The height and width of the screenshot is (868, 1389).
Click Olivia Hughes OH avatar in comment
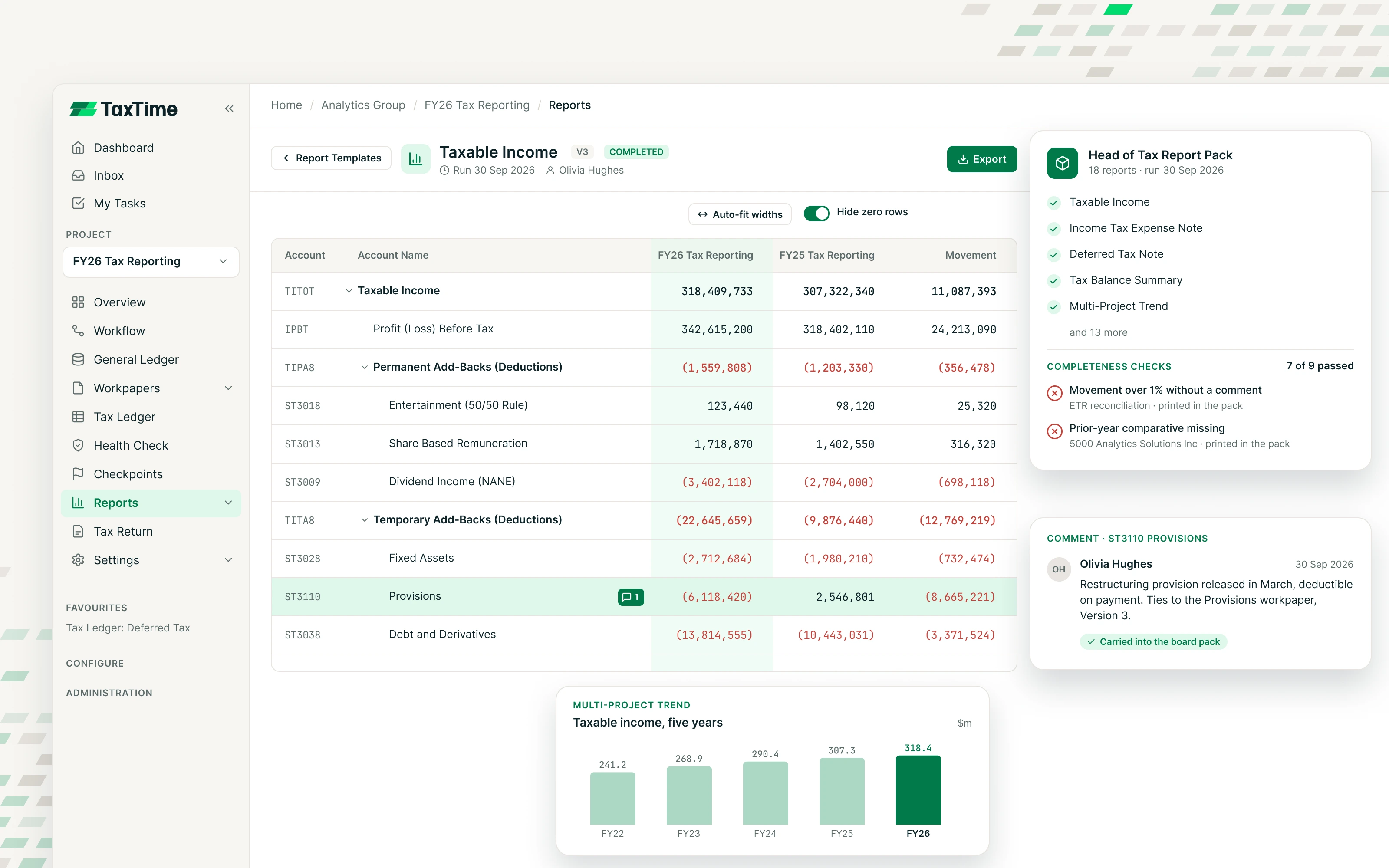click(1059, 569)
